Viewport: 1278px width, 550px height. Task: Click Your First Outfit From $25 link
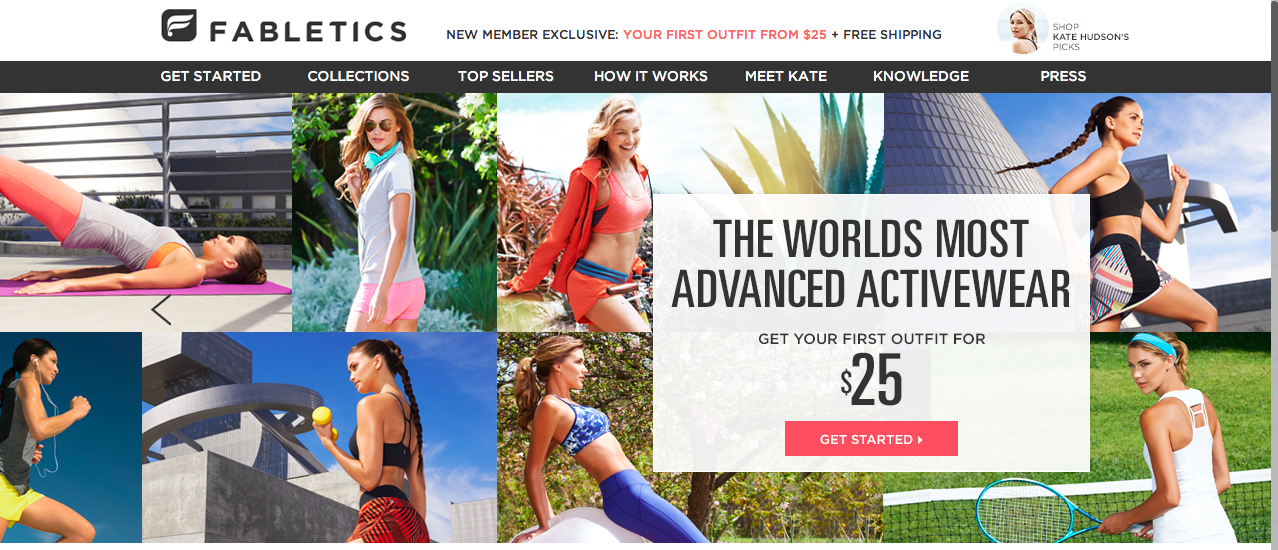pyautogui.click(x=725, y=34)
